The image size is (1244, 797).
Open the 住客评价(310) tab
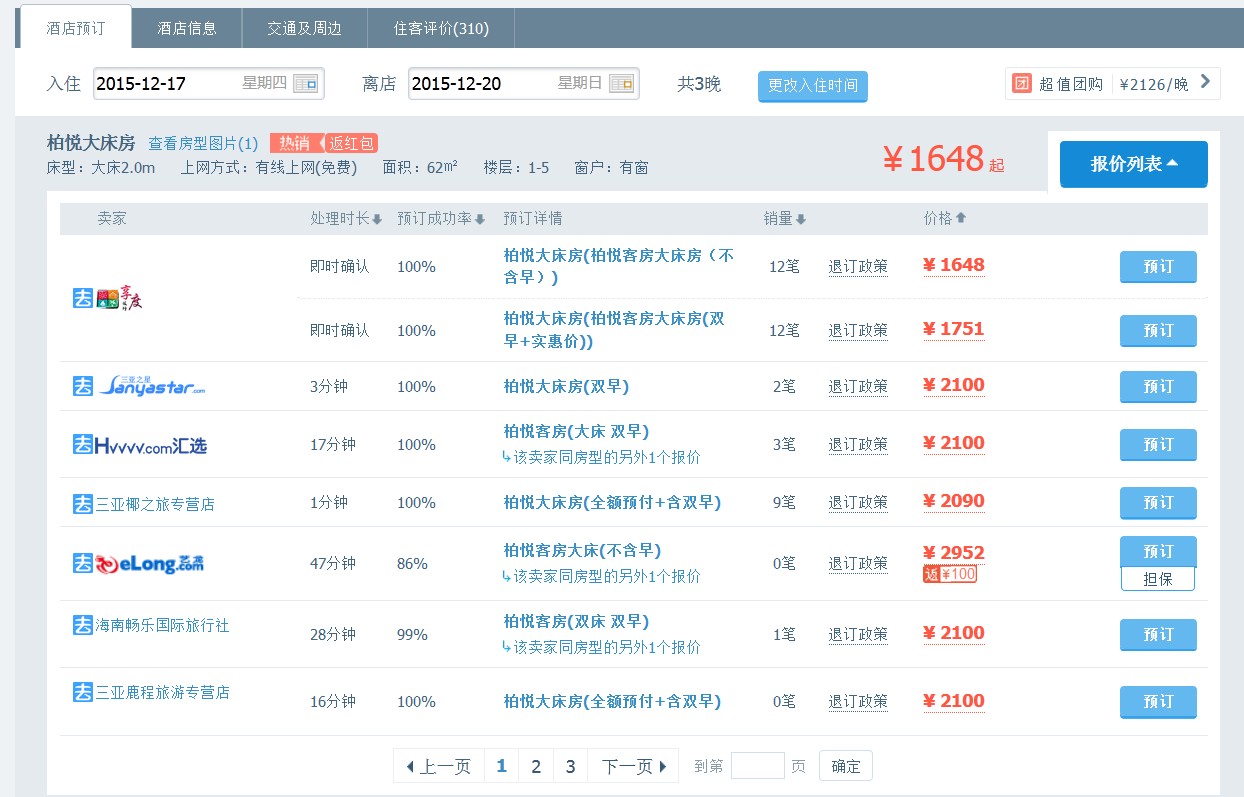point(441,29)
